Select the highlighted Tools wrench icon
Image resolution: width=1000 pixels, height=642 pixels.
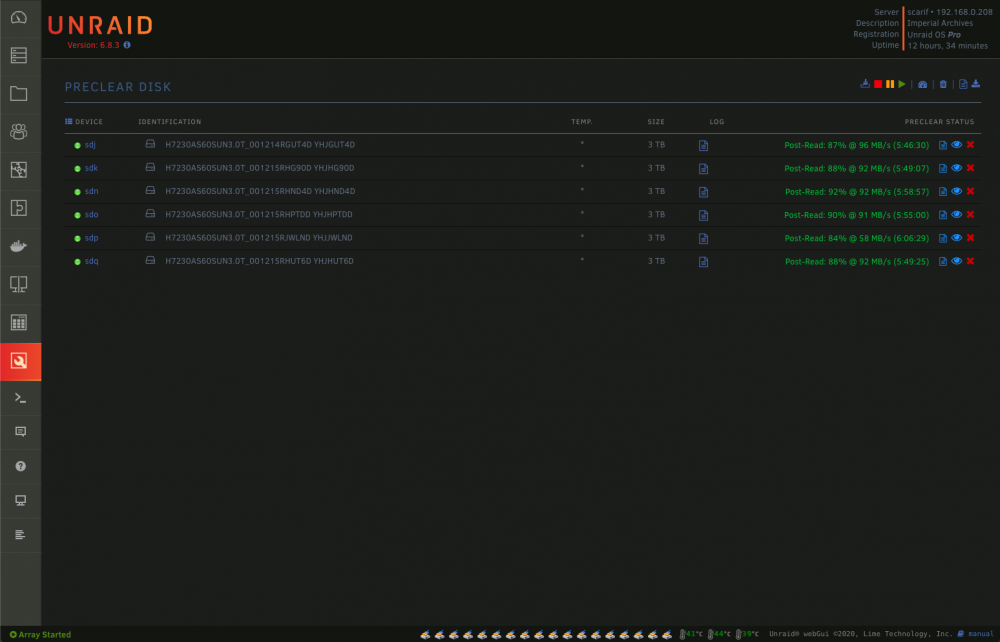[x=18, y=361]
